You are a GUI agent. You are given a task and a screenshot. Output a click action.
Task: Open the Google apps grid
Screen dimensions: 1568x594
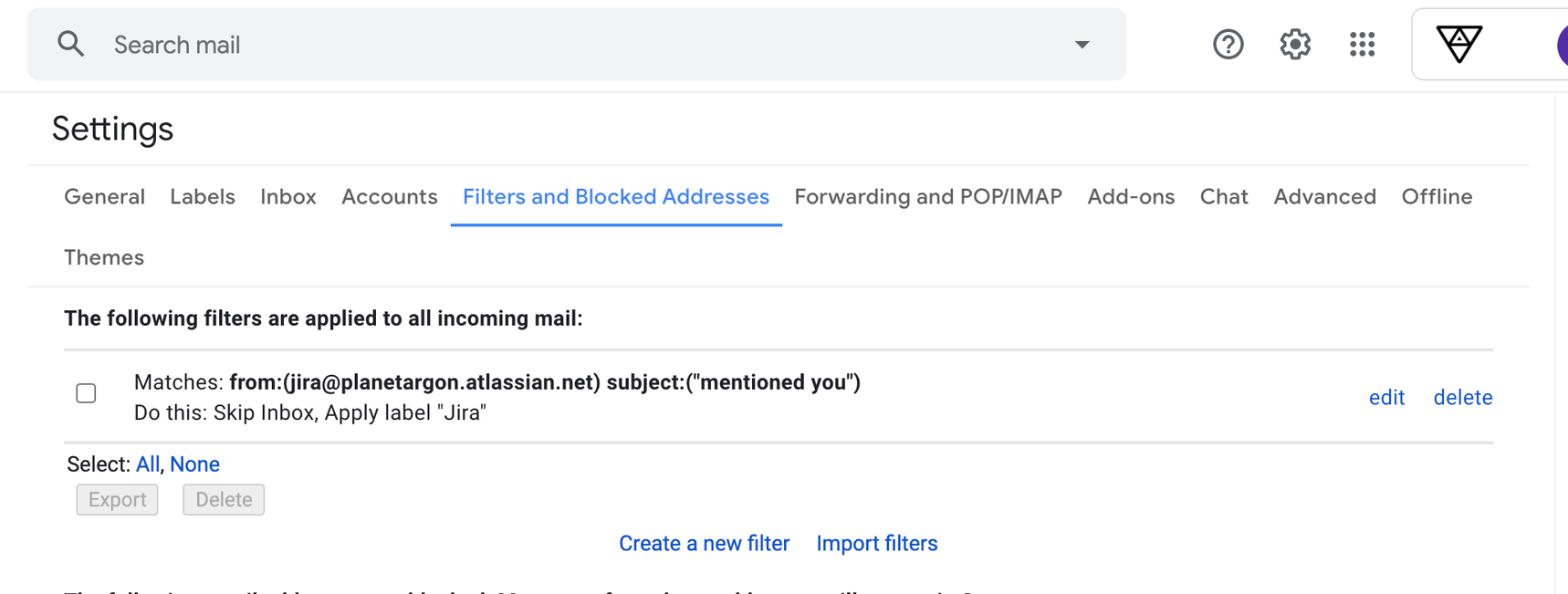pyautogui.click(x=1362, y=44)
